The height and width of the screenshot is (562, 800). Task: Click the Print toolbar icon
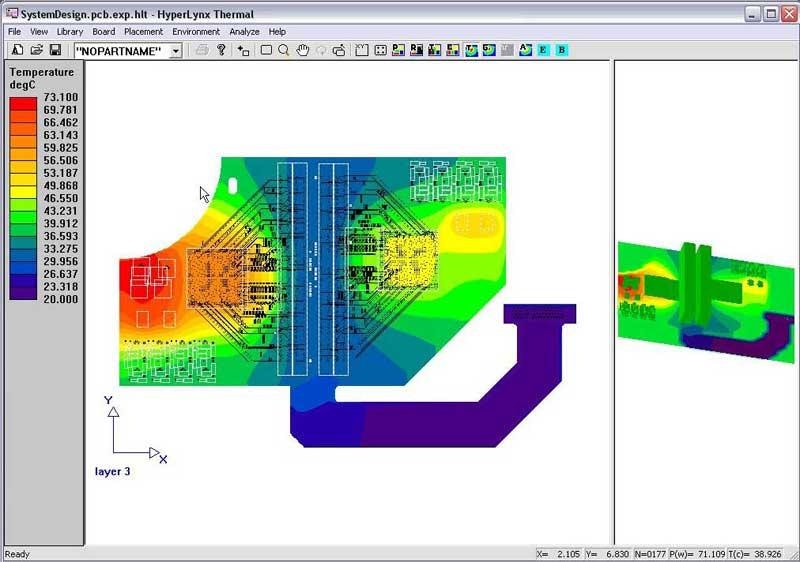click(202, 50)
